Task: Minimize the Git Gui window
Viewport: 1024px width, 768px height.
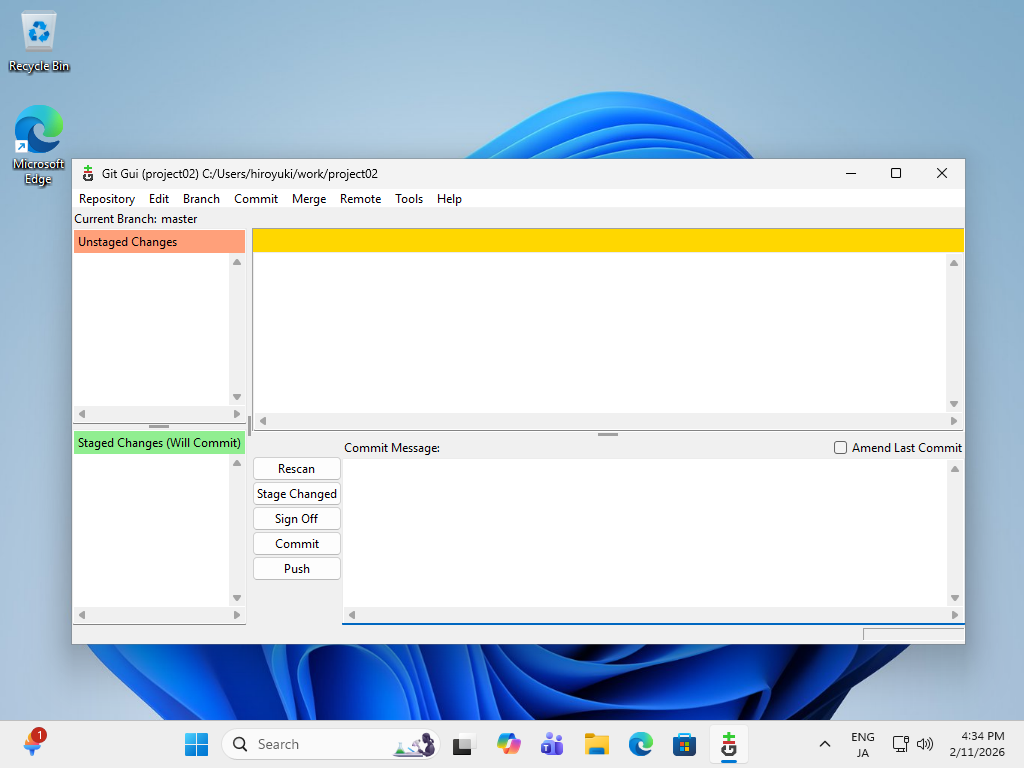Action: 851,174
